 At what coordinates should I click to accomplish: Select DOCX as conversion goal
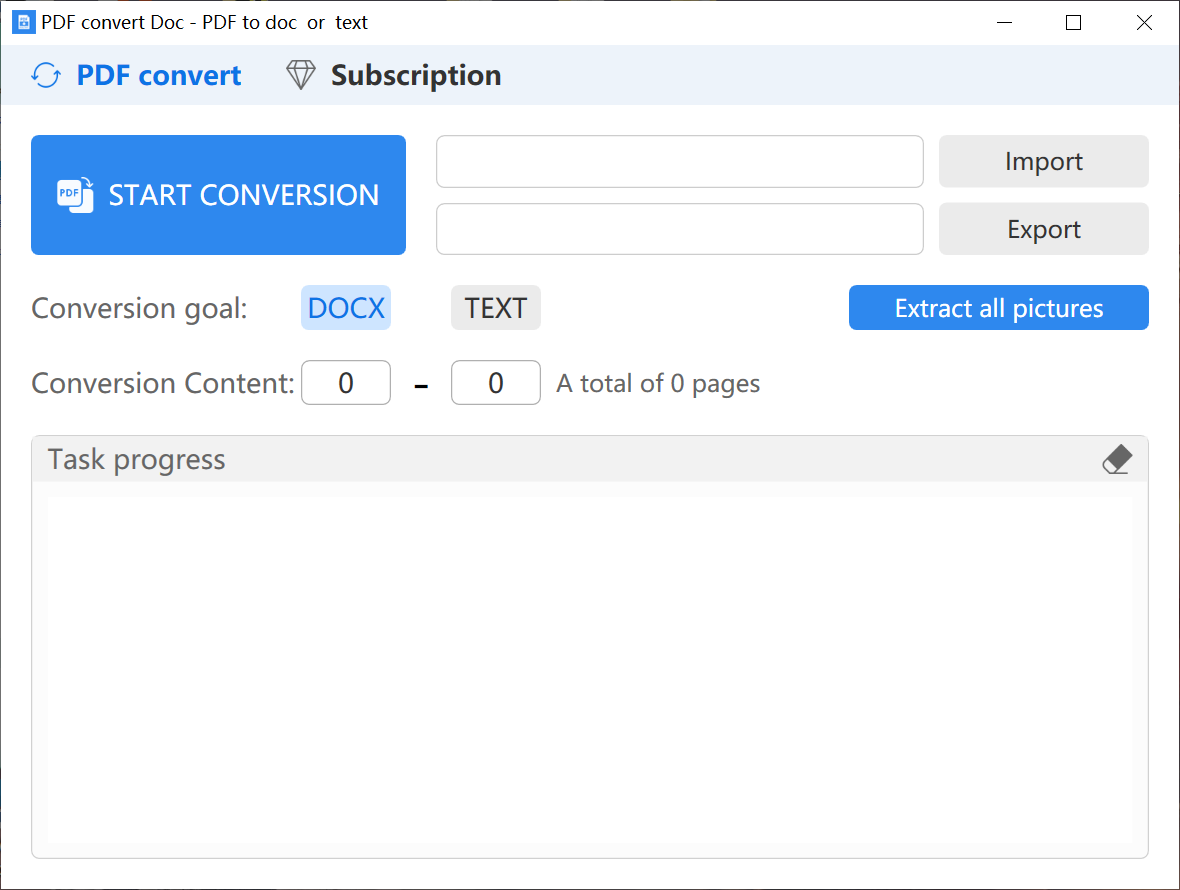(x=346, y=308)
